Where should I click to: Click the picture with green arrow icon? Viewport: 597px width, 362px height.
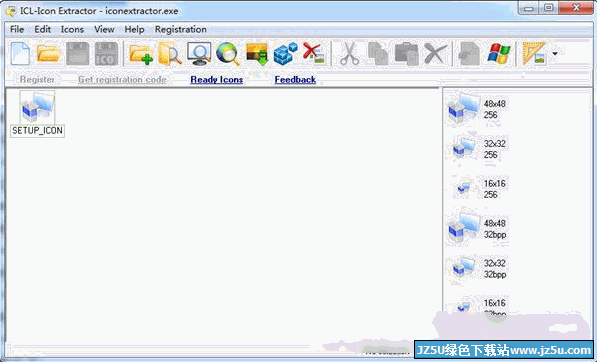[x=257, y=54]
